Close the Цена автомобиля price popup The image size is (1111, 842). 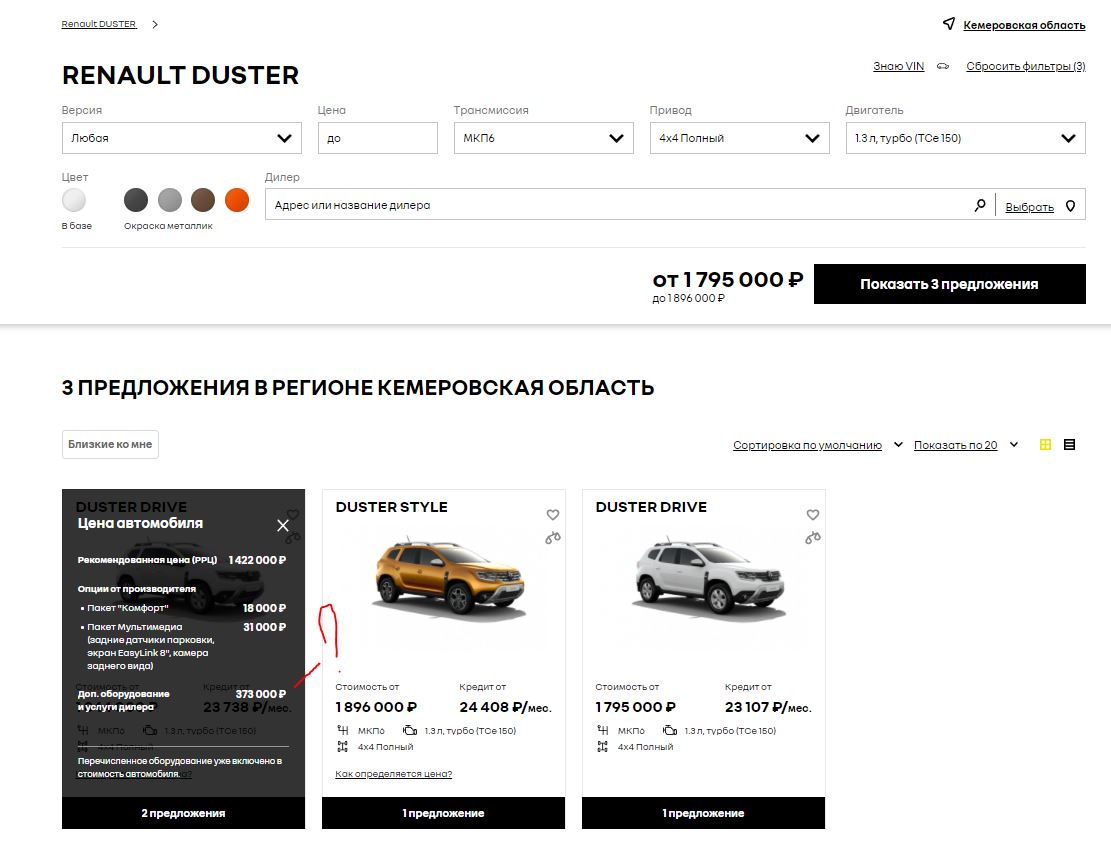pos(283,525)
